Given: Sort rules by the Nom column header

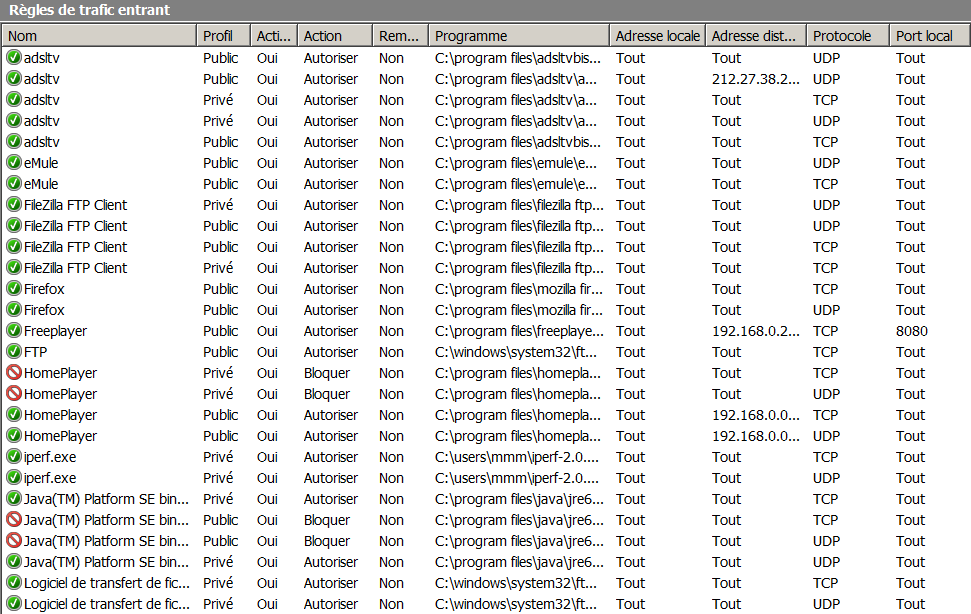Looking at the screenshot, I should 100,36.
